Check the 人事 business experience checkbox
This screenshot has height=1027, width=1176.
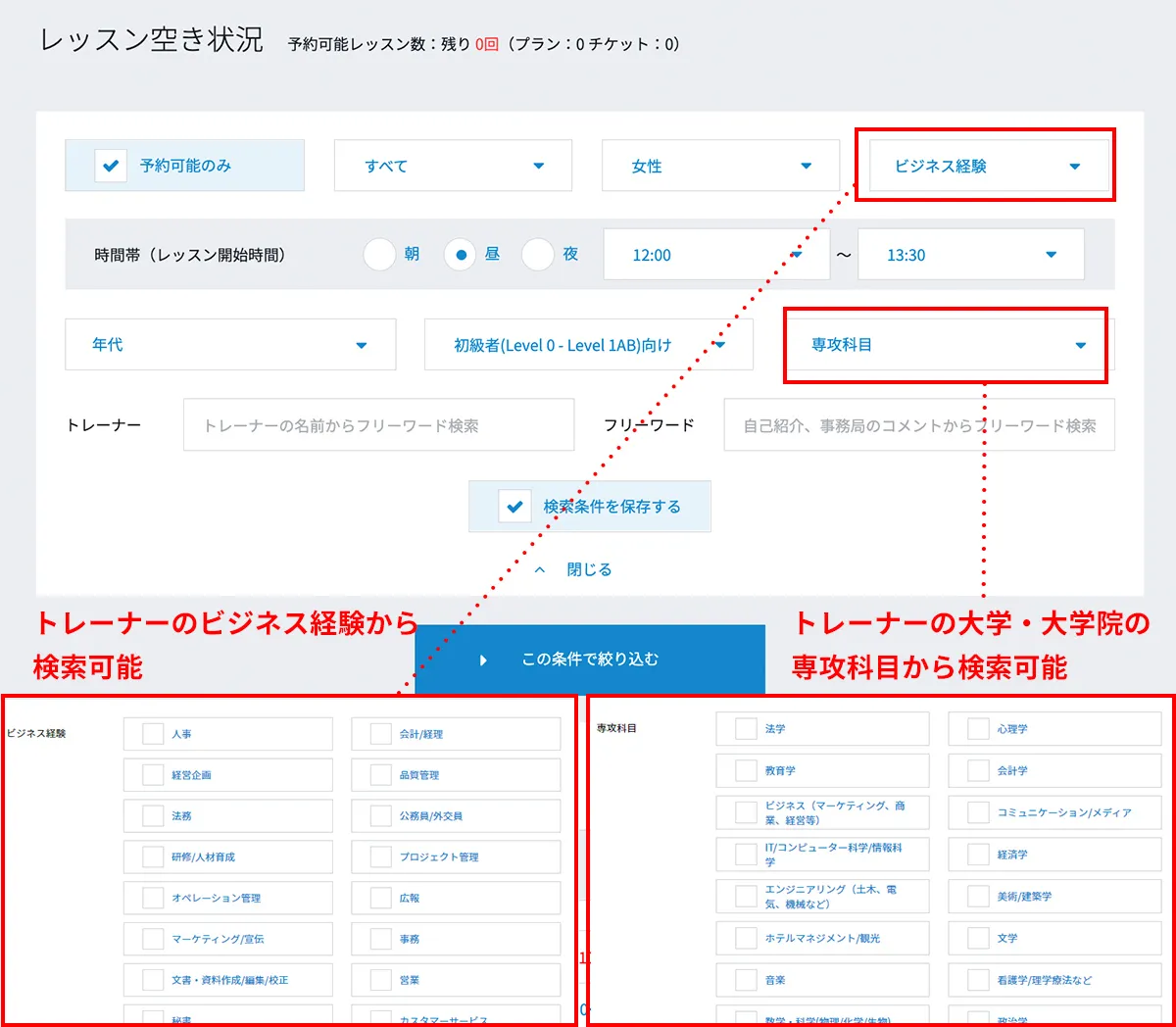153,734
